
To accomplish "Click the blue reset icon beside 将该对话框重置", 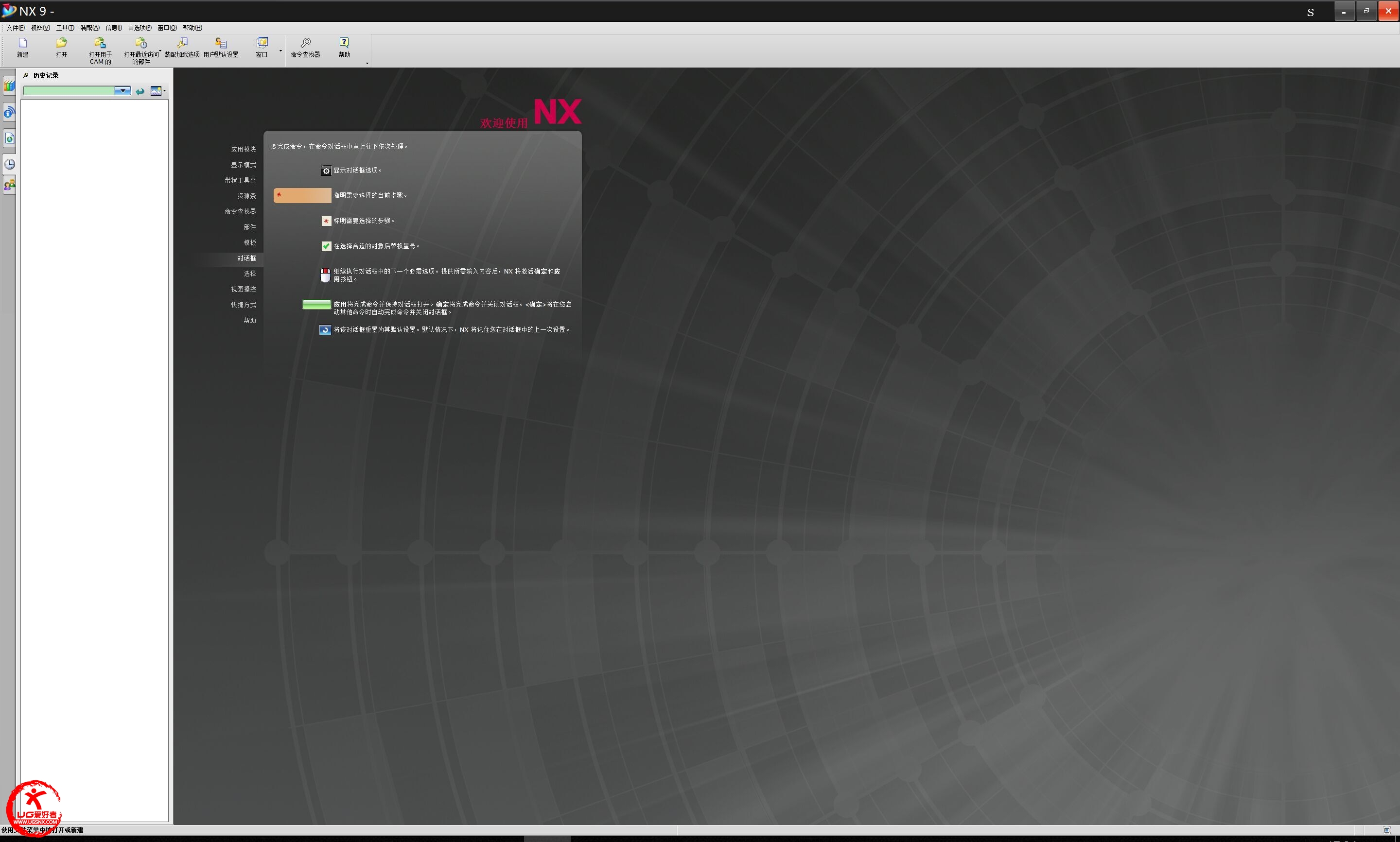I will 325,329.
